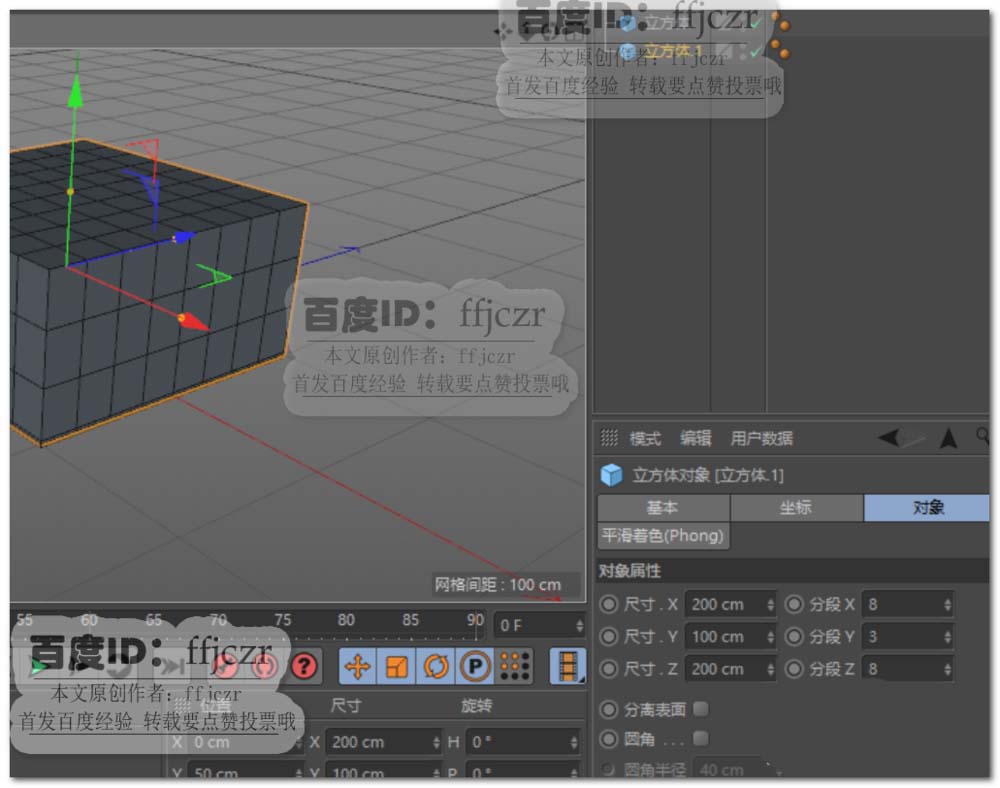Toggle the 分段Z animation radio dot
The image size is (1000, 788).
794,669
